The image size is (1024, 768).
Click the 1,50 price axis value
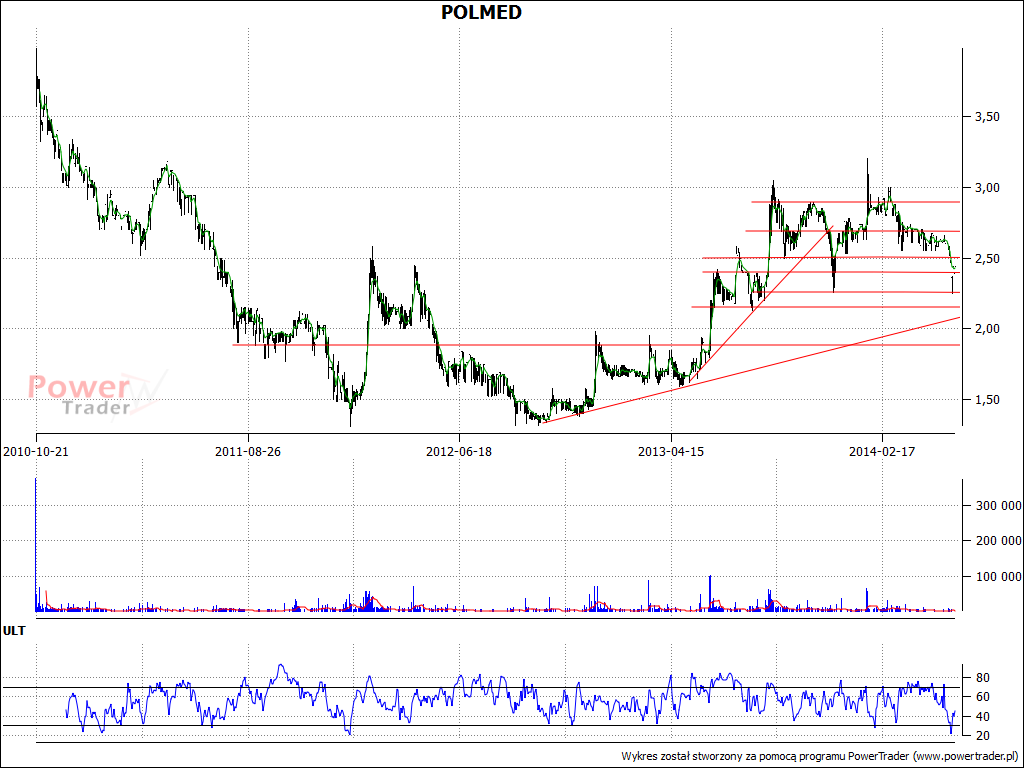[x=987, y=400]
